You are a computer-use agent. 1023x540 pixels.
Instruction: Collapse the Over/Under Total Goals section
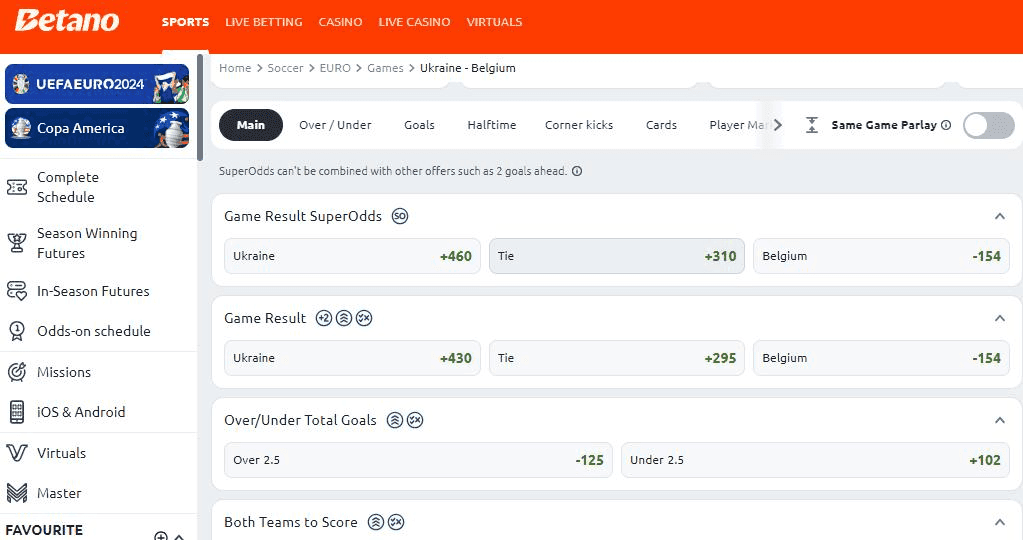[x=999, y=420]
